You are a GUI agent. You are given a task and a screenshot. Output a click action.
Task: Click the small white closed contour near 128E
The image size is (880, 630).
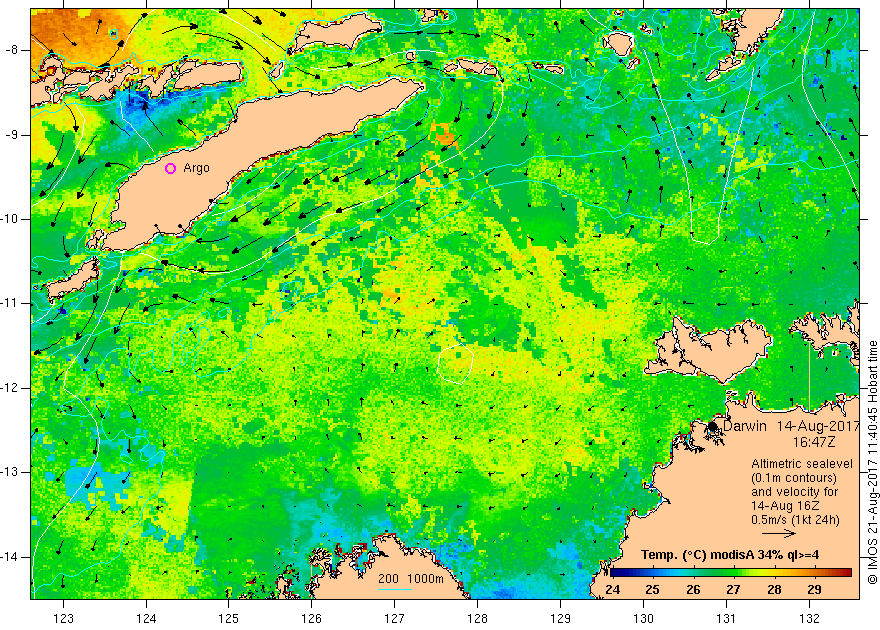[x=455, y=364]
